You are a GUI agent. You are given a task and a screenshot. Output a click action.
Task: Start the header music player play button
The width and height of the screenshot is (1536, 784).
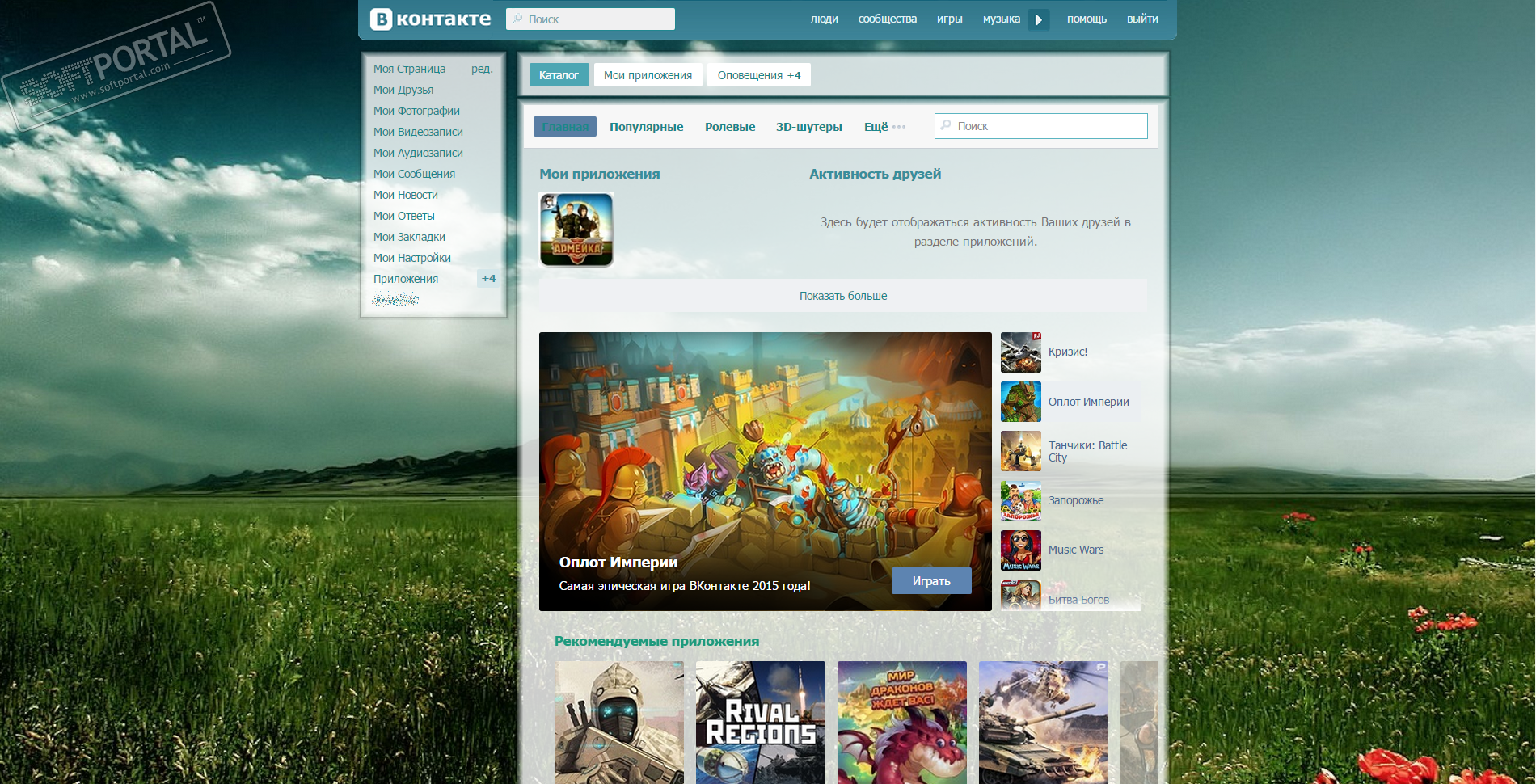click(1038, 19)
